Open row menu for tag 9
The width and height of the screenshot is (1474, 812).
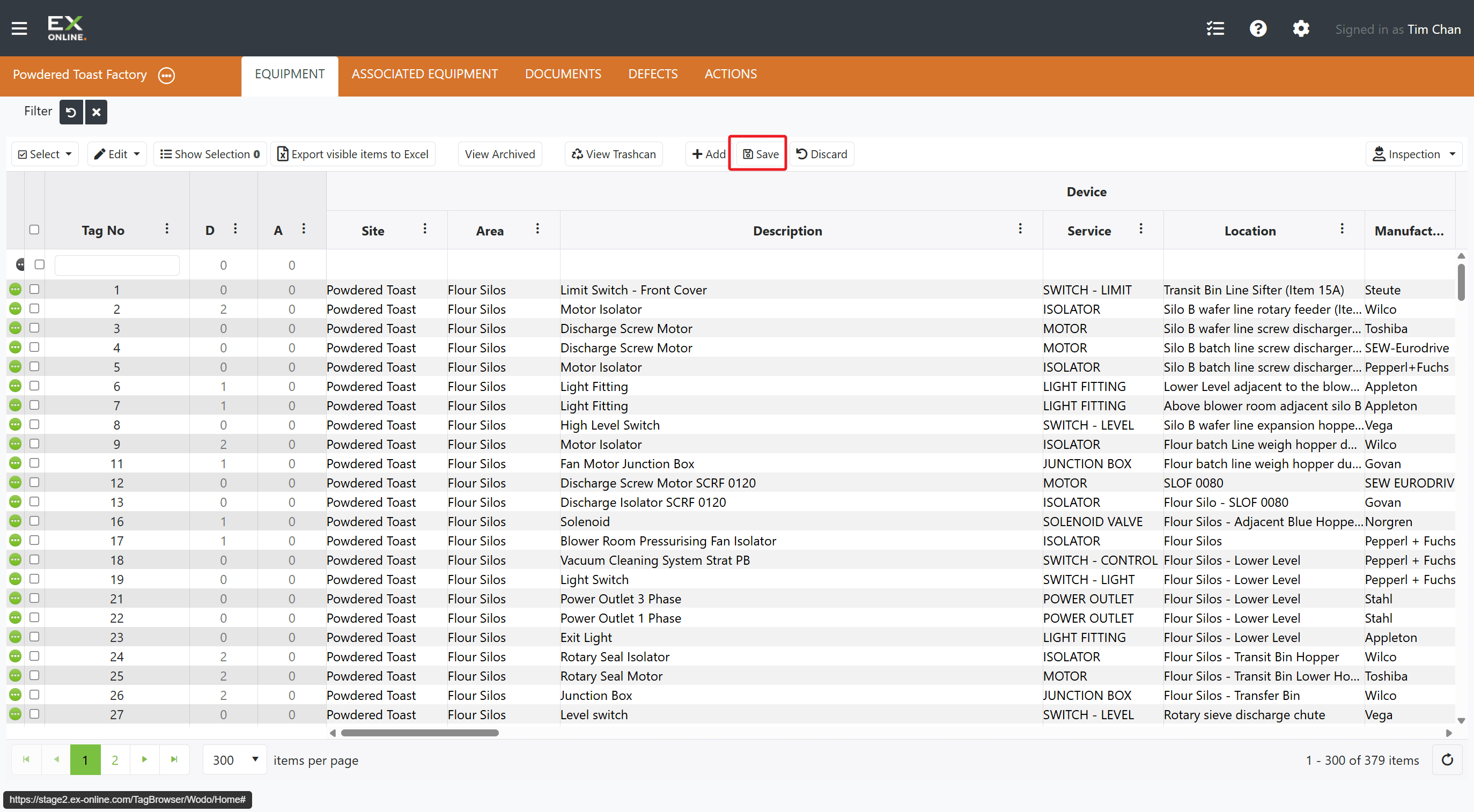pos(16,444)
